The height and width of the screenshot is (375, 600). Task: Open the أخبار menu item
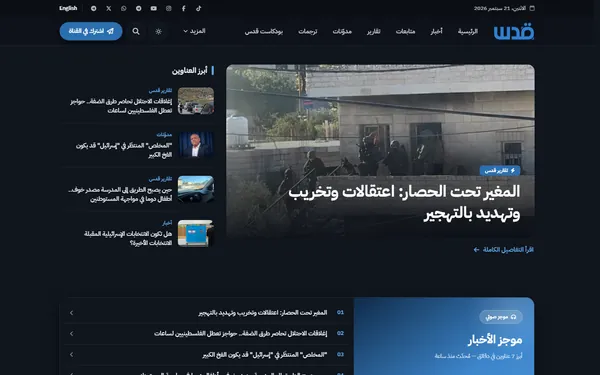[436, 31]
